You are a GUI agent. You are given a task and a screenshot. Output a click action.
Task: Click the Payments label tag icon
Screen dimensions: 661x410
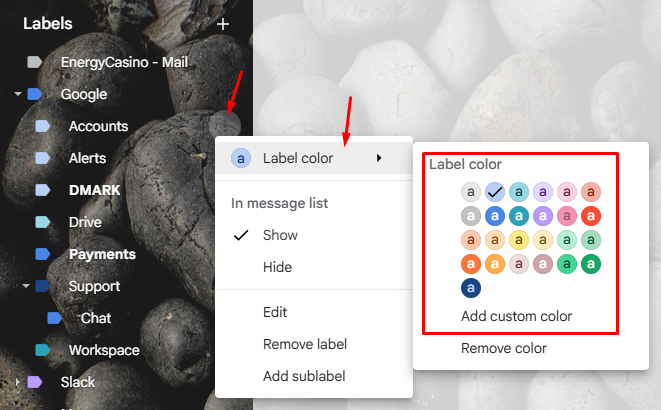[x=43, y=254]
